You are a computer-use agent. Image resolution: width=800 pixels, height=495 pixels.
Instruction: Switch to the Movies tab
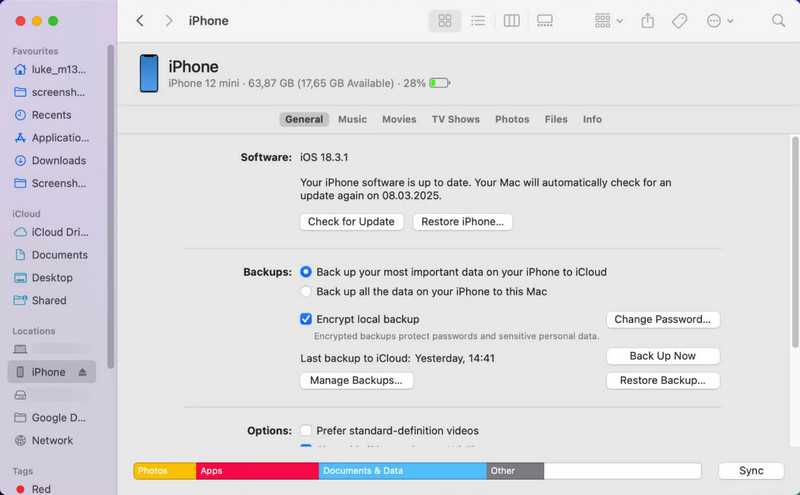point(399,119)
